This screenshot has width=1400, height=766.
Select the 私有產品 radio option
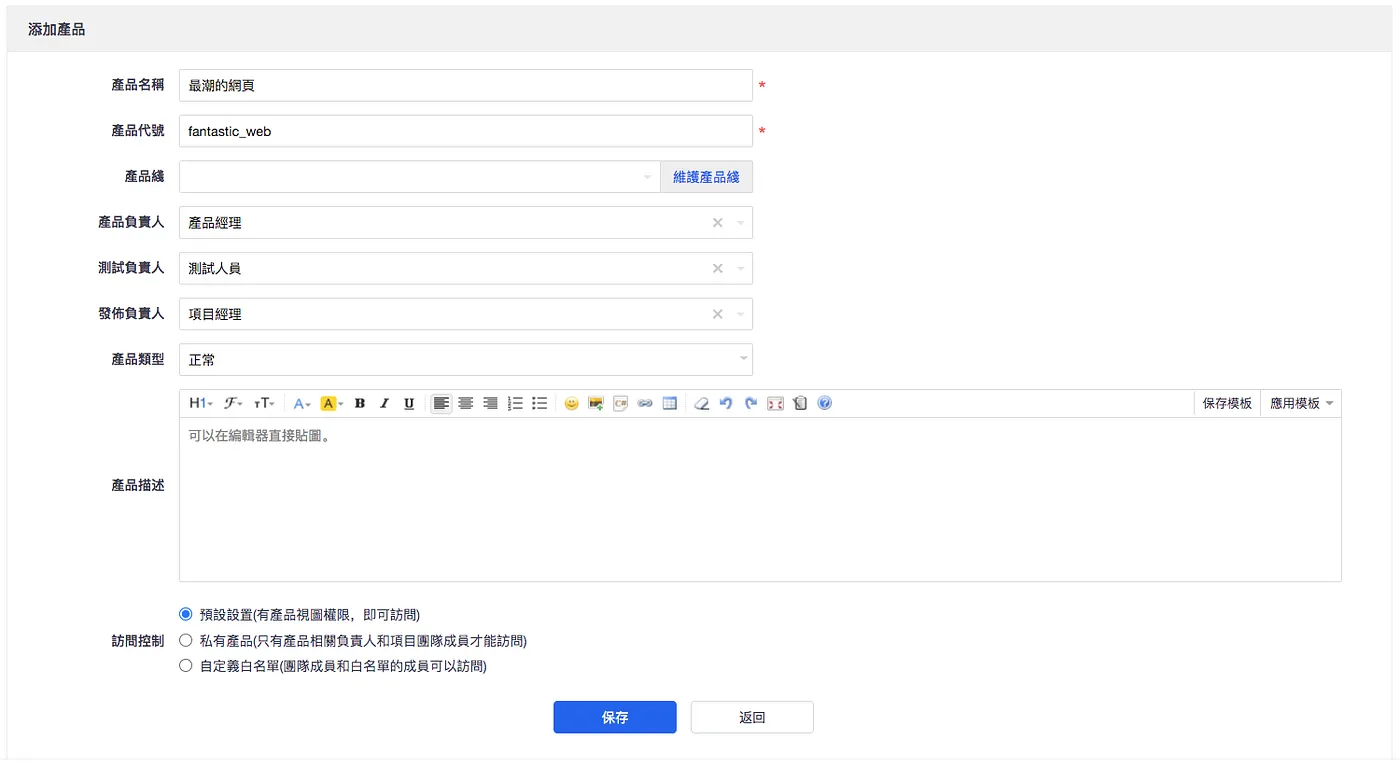[x=185, y=640]
